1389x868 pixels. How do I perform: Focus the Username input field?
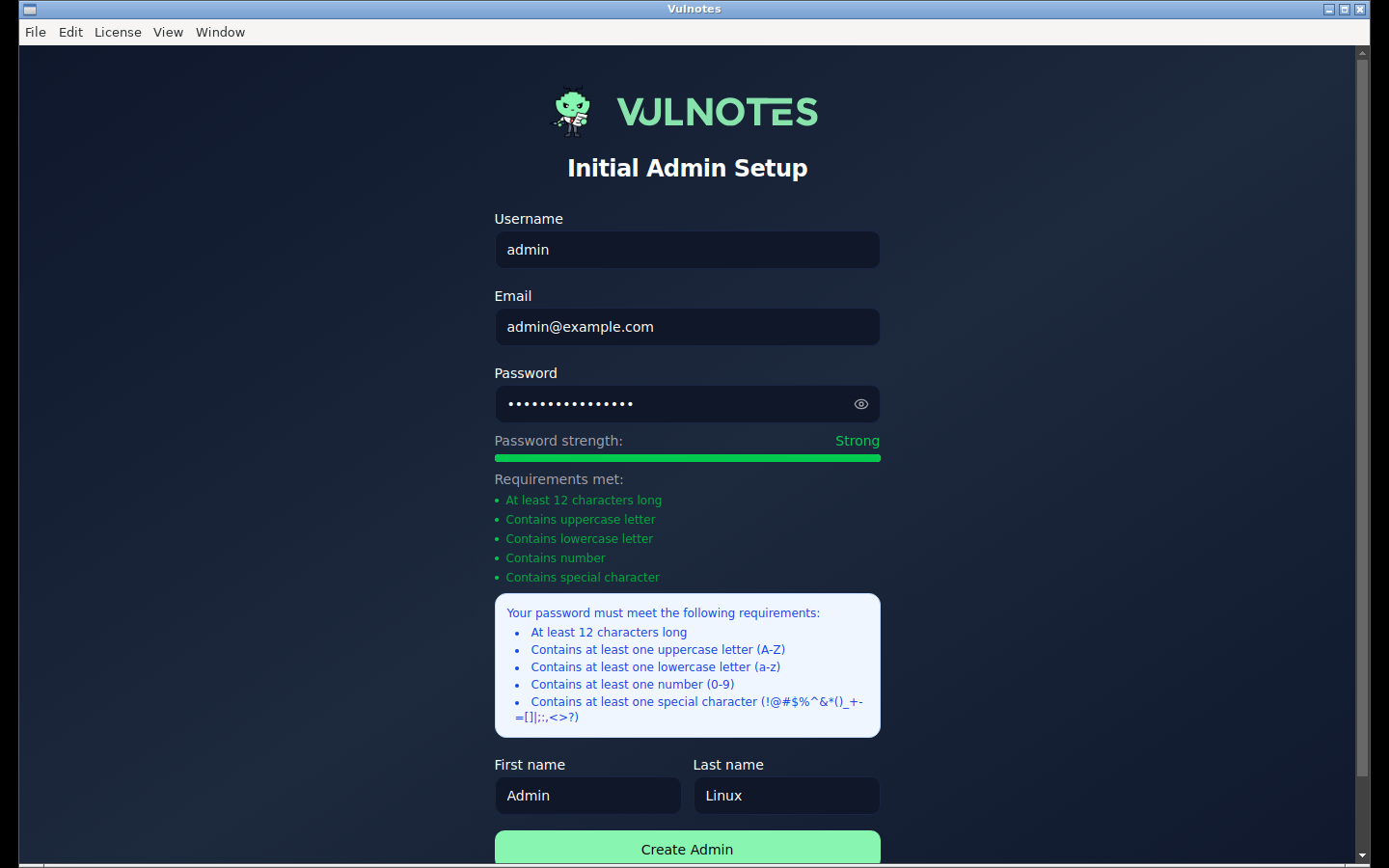(x=688, y=250)
